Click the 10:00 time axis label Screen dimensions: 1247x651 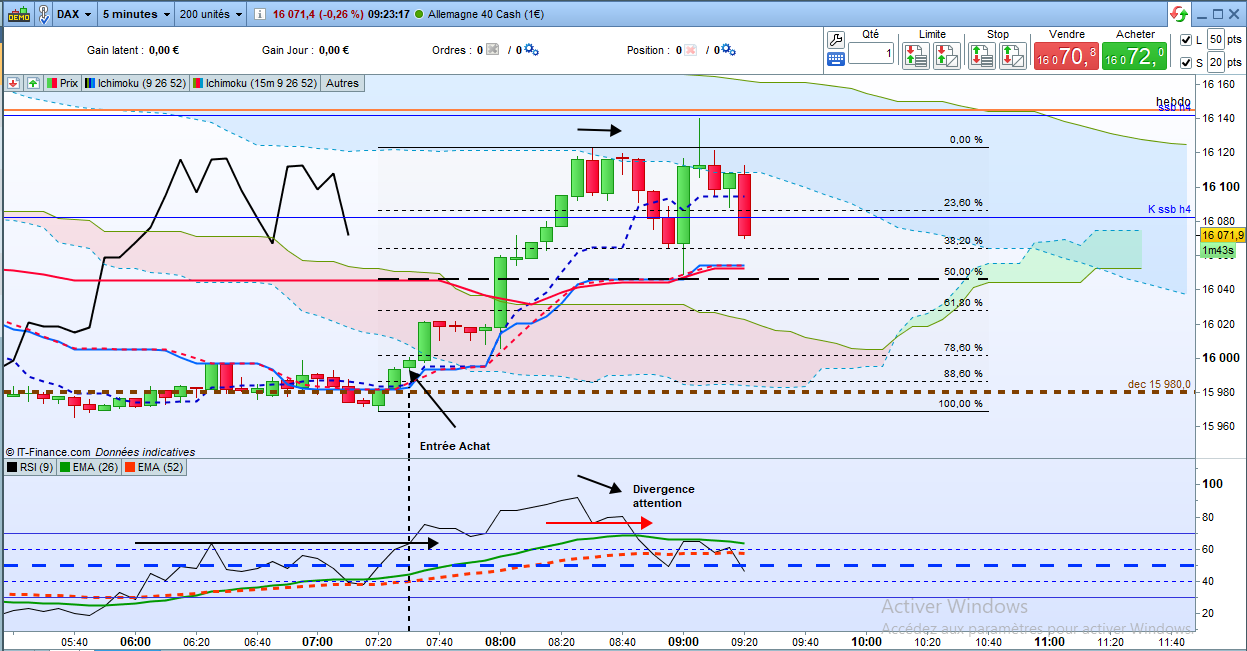866,642
